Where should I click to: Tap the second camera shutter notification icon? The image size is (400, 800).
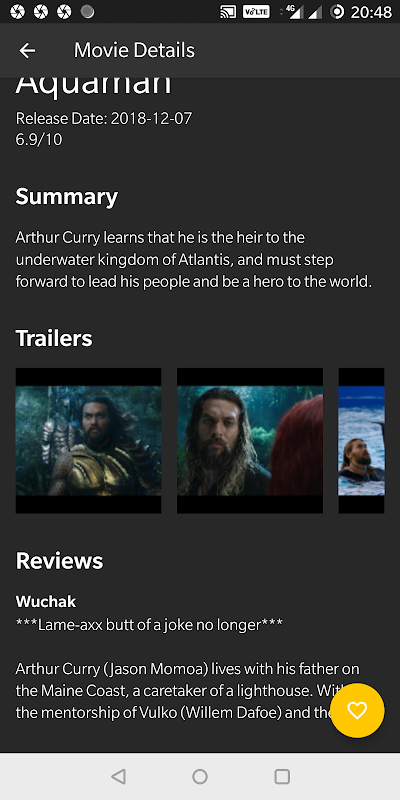click(41, 12)
